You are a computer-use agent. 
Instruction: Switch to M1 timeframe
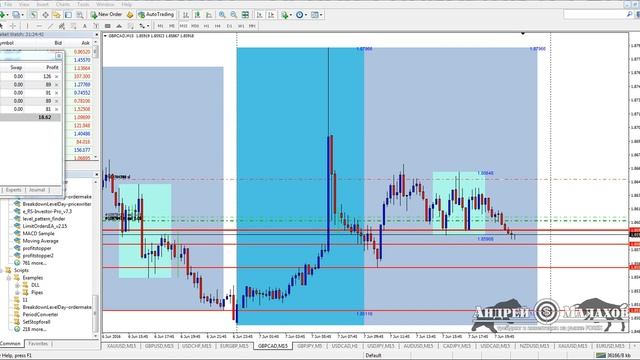tap(160, 26)
